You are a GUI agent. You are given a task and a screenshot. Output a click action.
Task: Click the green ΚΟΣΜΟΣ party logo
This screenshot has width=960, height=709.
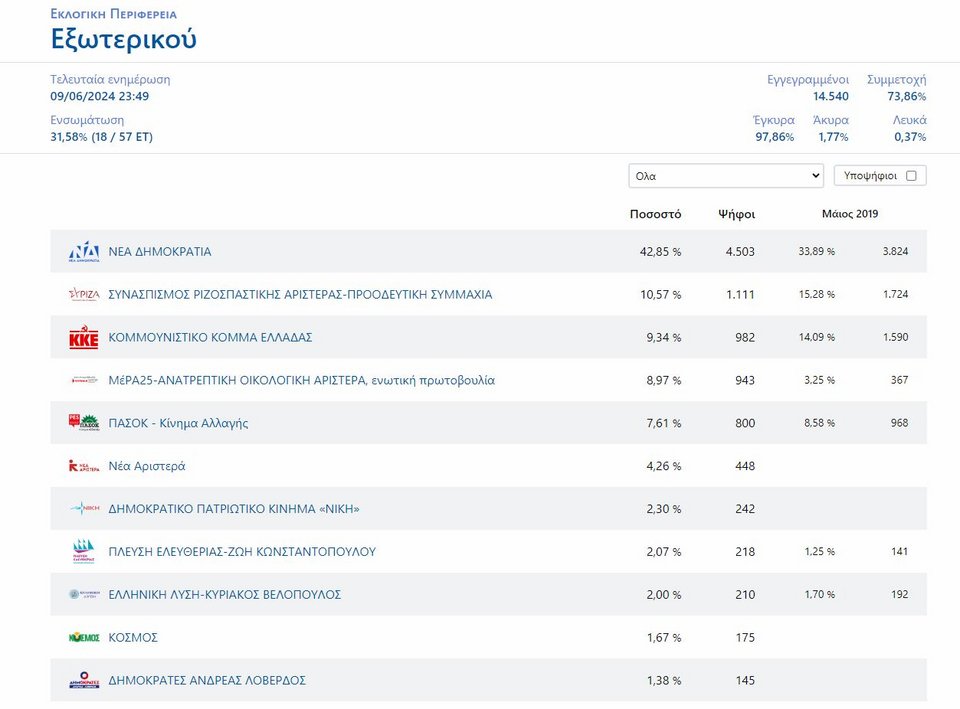tap(84, 637)
